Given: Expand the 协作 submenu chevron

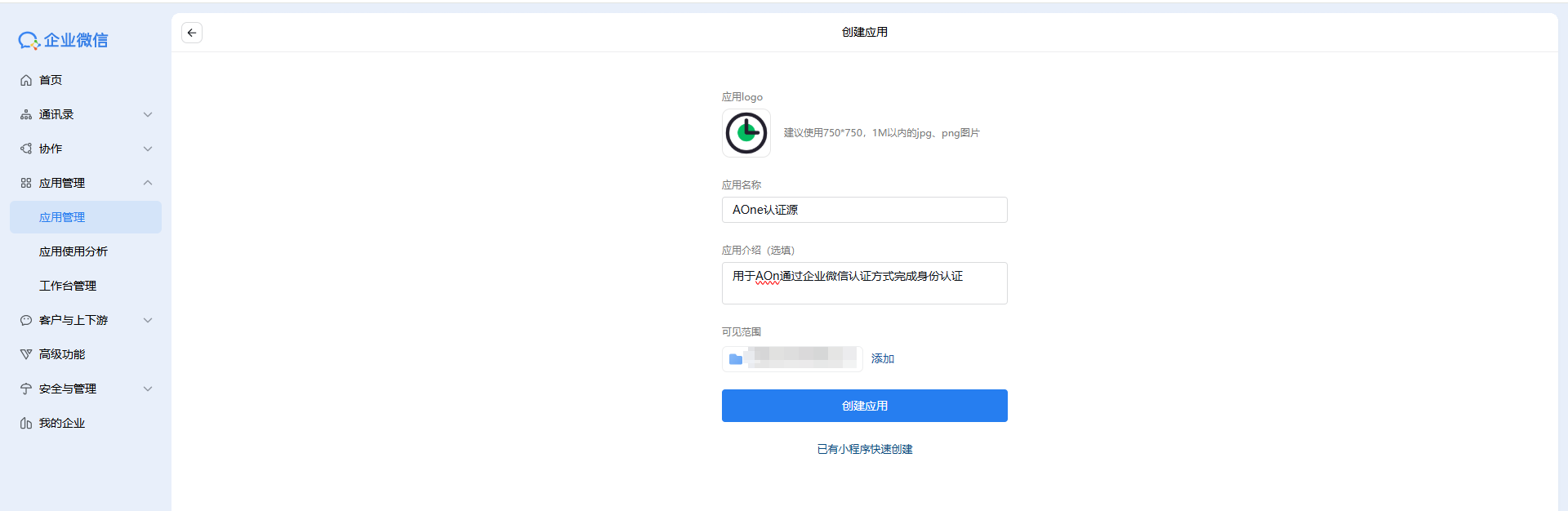Looking at the screenshot, I should click(x=148, y=149).
